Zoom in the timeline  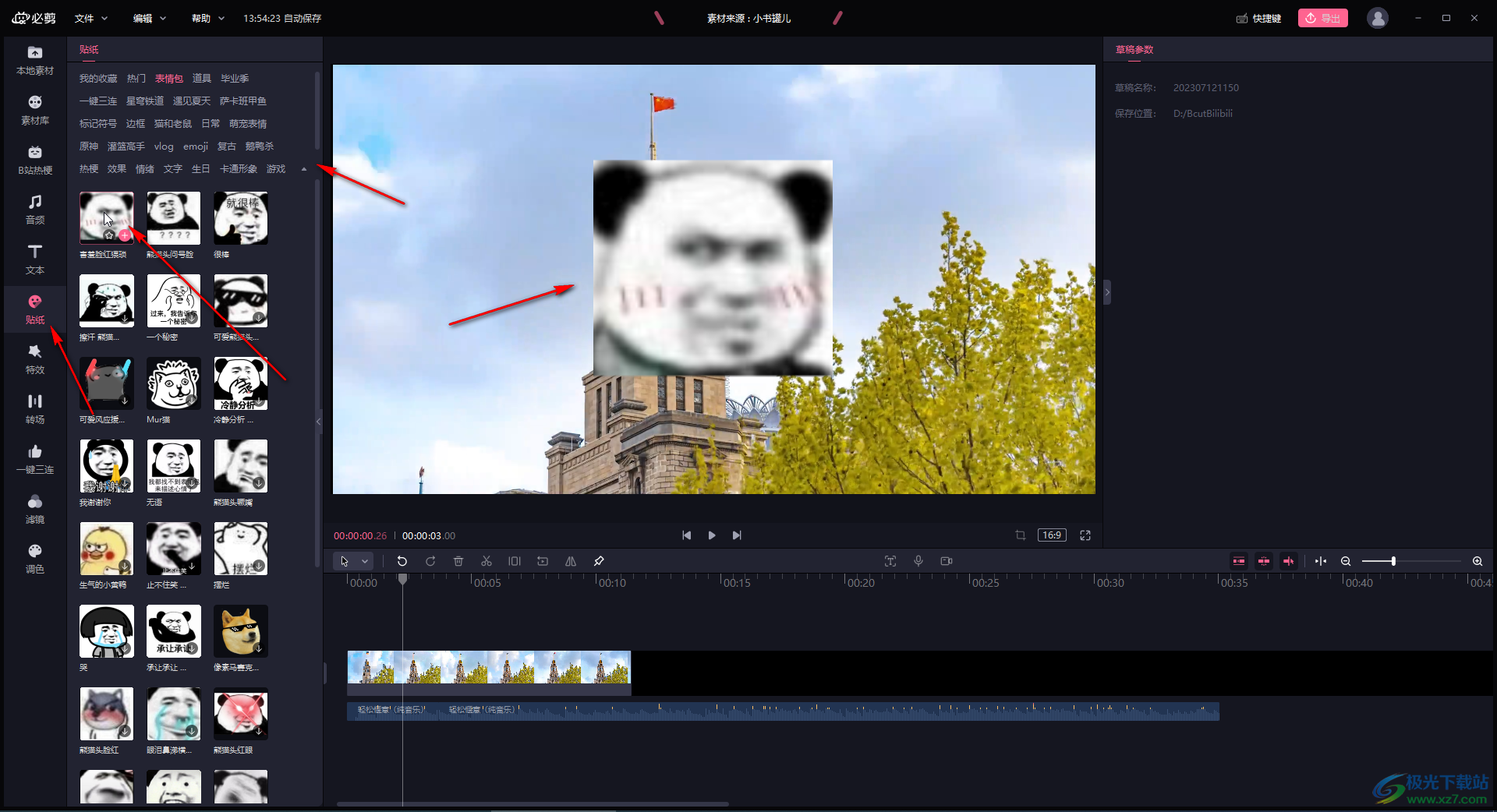click(x=1478, y=561)
